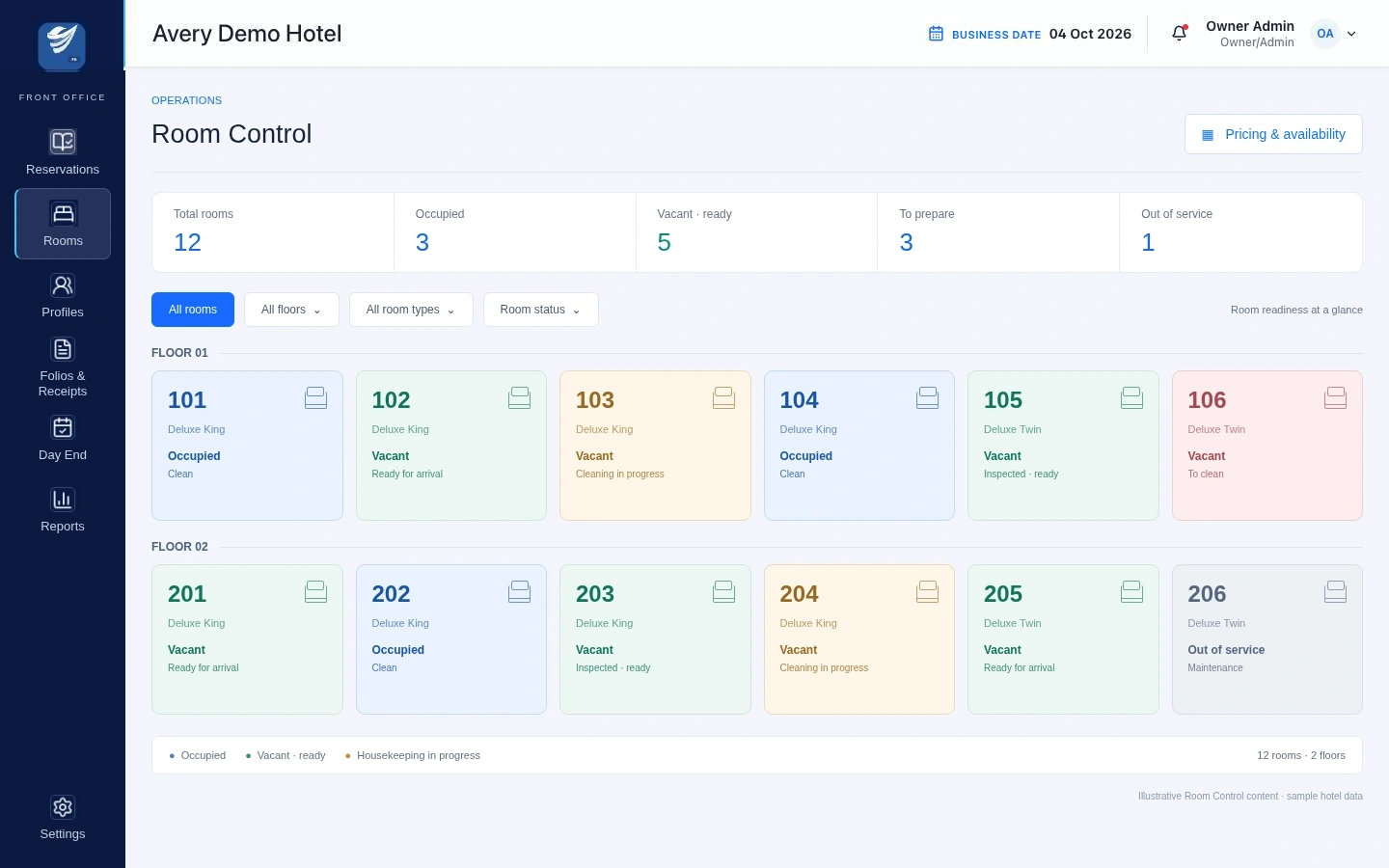Open Reports from the sidebar

pyautogui.click(x=63, y=509)
